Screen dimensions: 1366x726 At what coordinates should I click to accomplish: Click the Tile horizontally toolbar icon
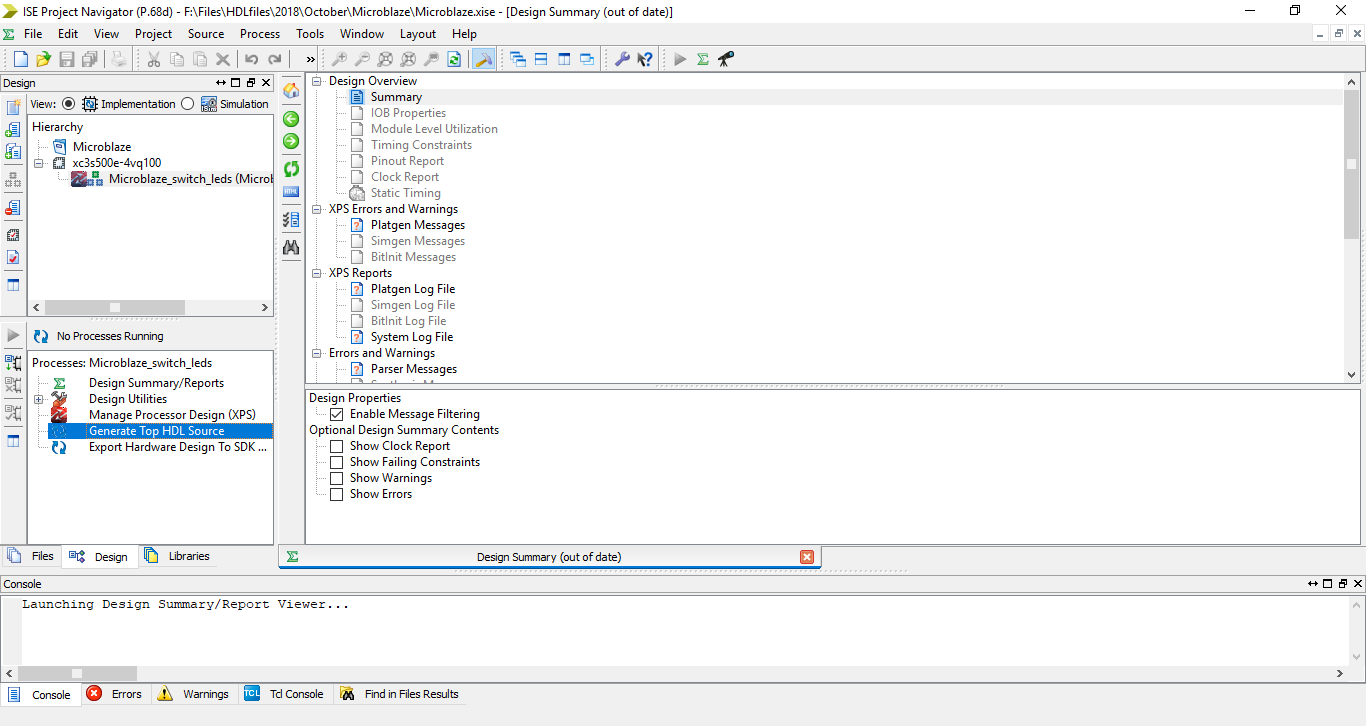click(541, 59)
